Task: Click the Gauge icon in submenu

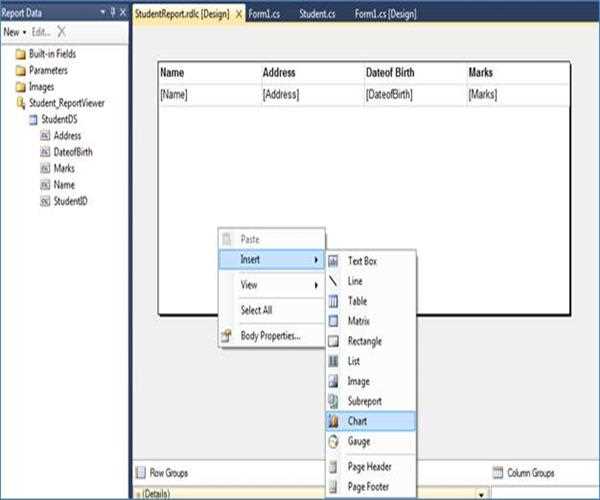Action: tap(334, 441)
